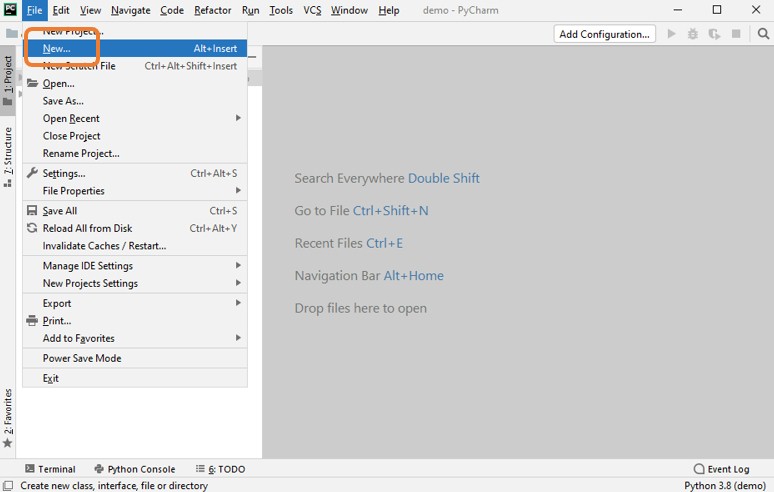Expand Manage IDE Settings submenu arrow
Viewport: 774px width, 492px height.
(238, 265)
